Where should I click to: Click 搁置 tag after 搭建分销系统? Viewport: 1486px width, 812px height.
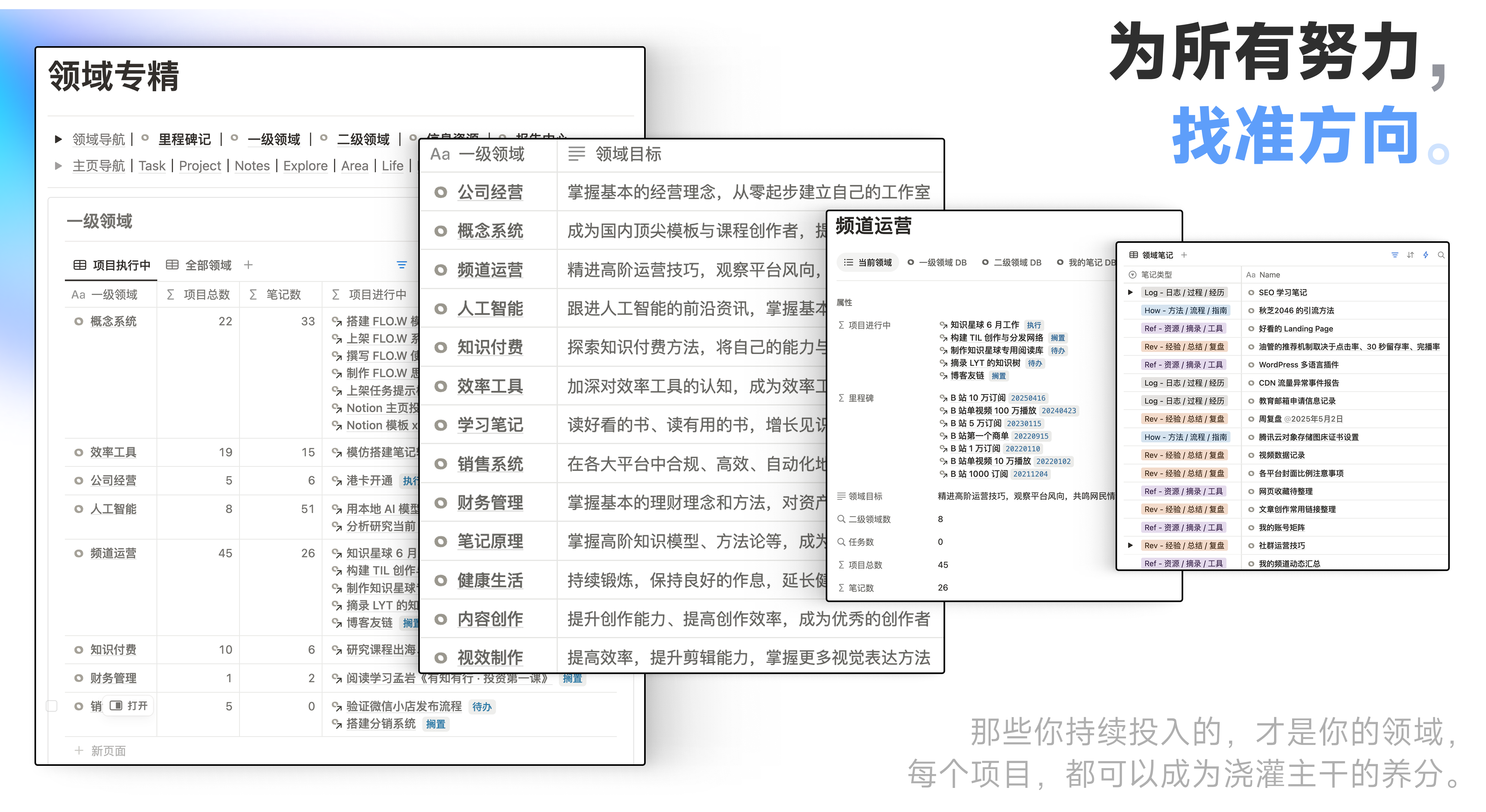tap(436, 724)
